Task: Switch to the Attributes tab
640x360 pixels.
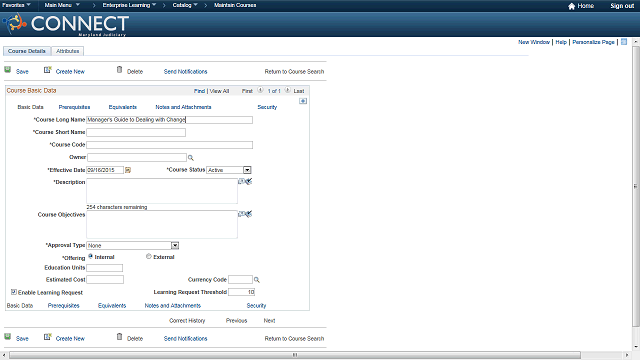Action: coord(68,51)
